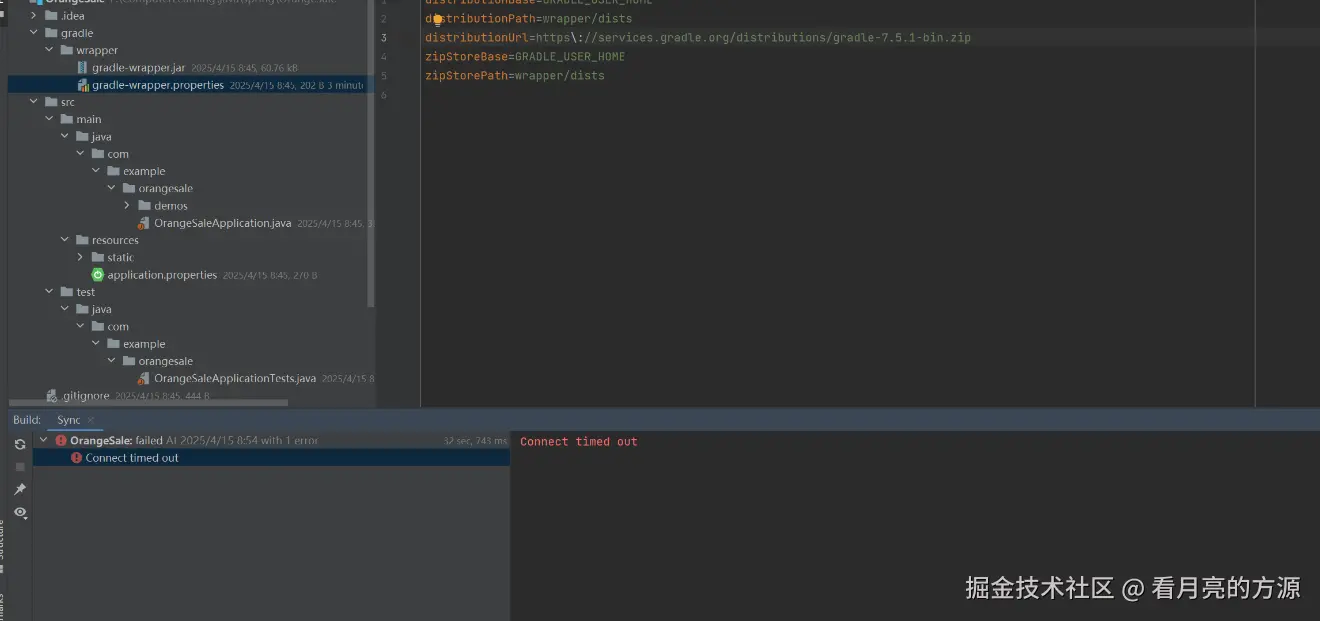Click the yellow light bulb intention icon
1320x621 pixels.
coord(437,19)
